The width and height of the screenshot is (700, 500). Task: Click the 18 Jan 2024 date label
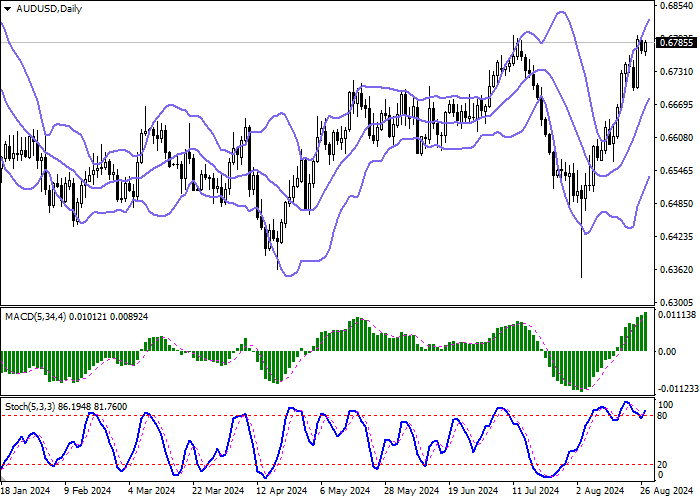click(x=26, y=491)
